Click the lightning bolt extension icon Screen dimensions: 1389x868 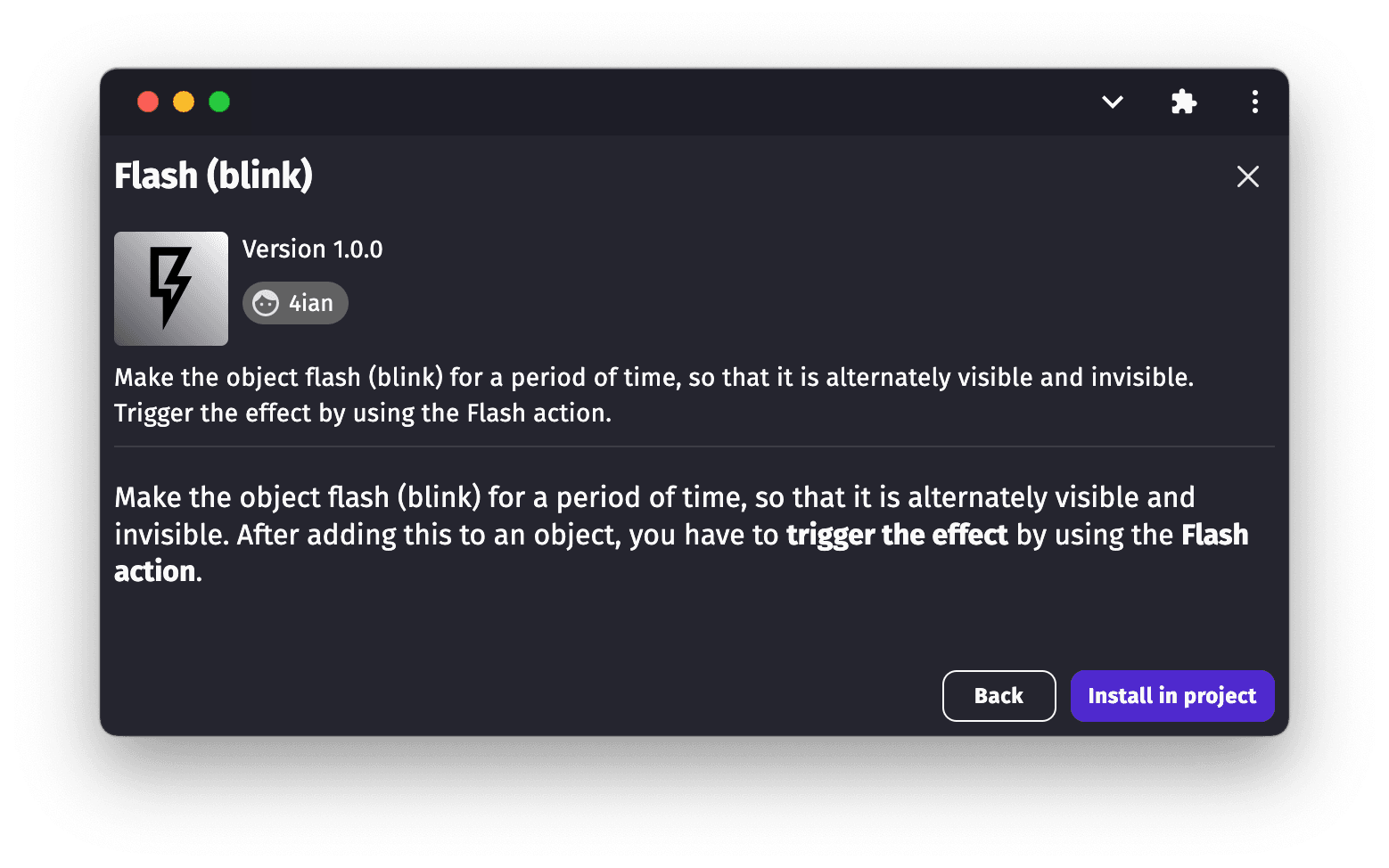tap(171, 289)
